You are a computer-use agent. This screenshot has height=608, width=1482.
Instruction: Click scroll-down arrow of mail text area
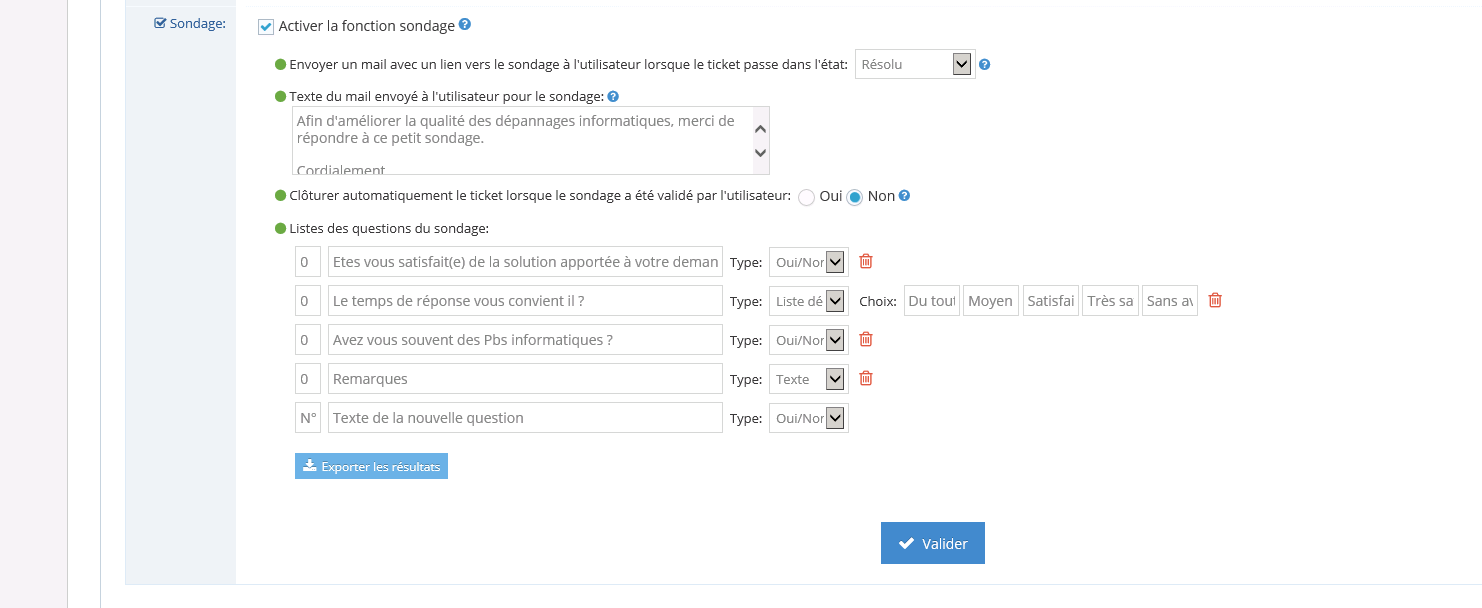click(x=760, y=153)
